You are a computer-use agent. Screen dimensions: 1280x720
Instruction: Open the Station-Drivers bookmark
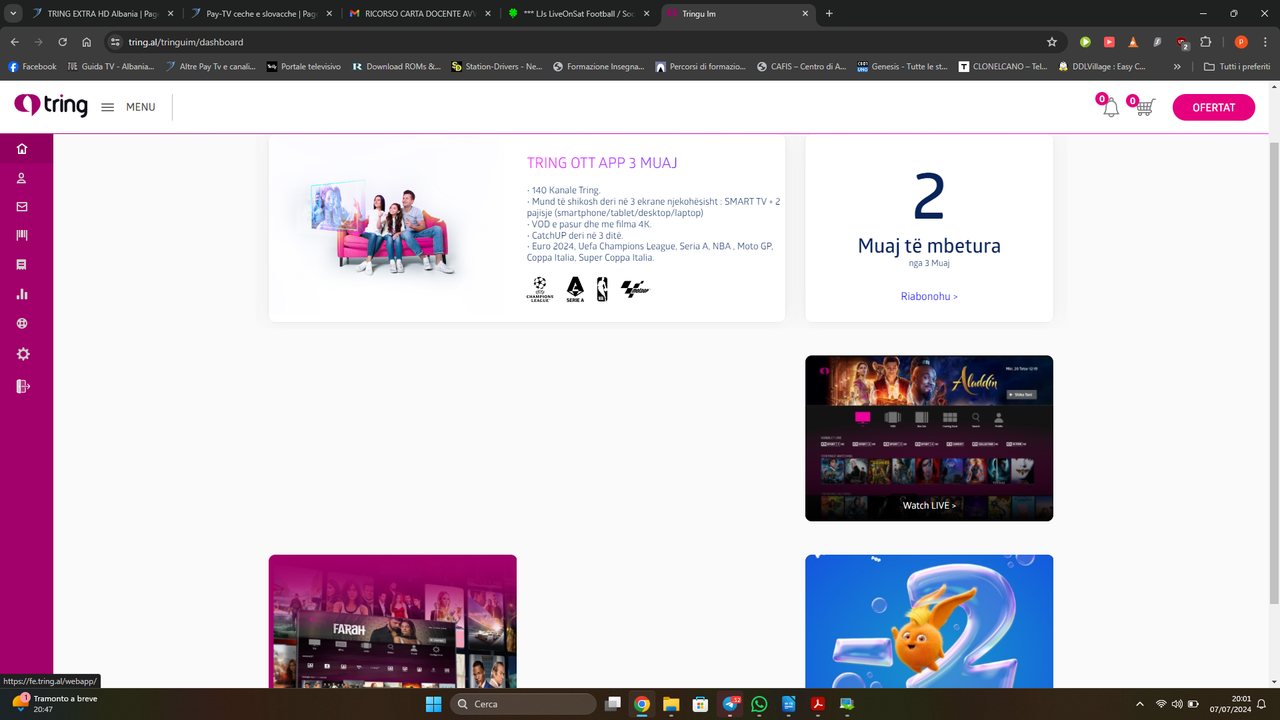point(496,66)
